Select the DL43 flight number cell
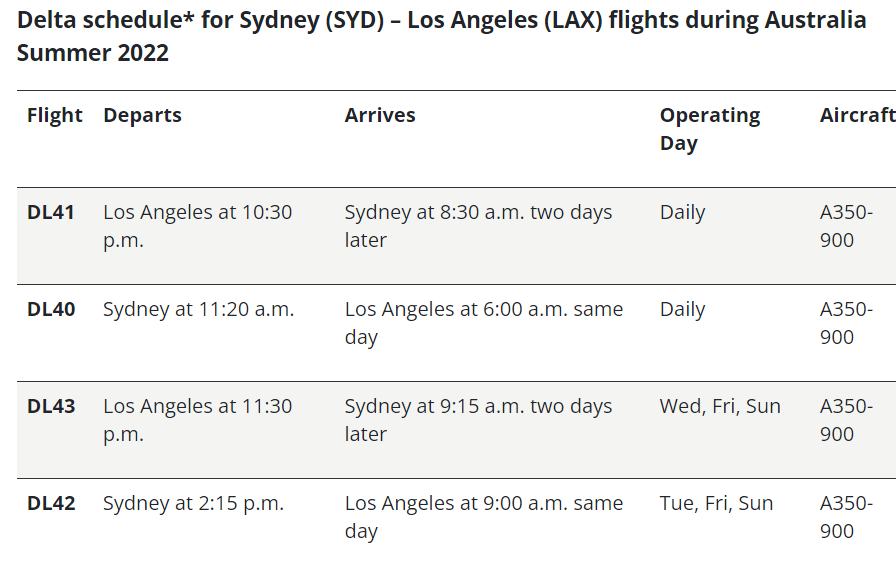The image size is (896, 575). tap(51, 407)
